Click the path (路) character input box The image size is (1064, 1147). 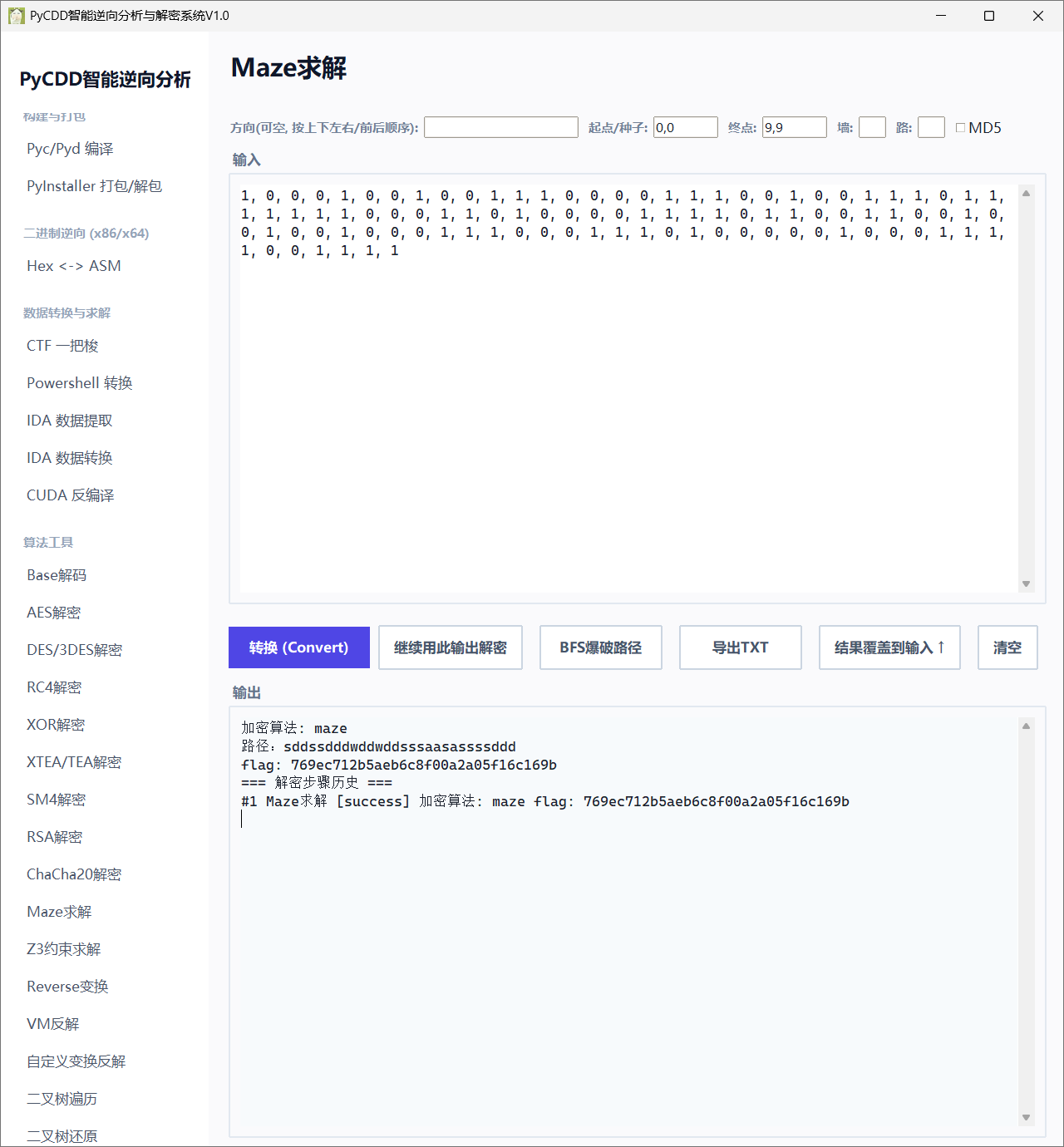click(931, 127)
